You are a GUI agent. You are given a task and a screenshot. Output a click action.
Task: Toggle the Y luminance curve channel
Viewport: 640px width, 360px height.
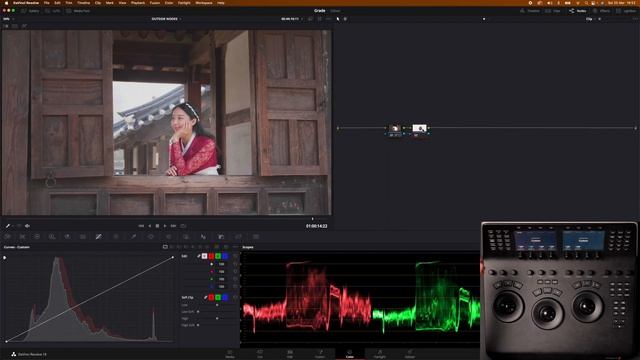coord(204,256)
